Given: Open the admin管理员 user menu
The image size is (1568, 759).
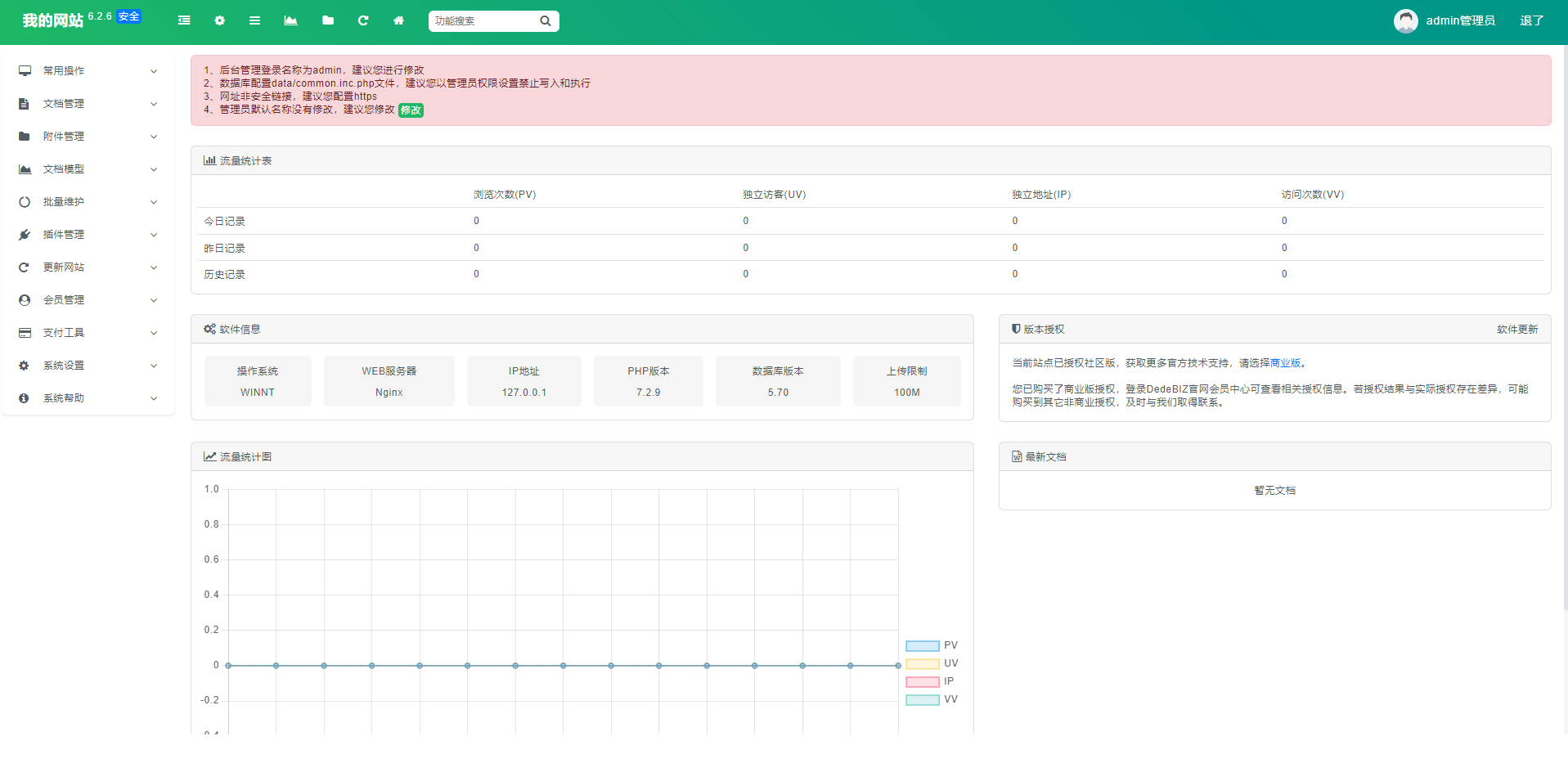Looking at the screenshot, I should pyautogui.click(x=1460, y=20).
